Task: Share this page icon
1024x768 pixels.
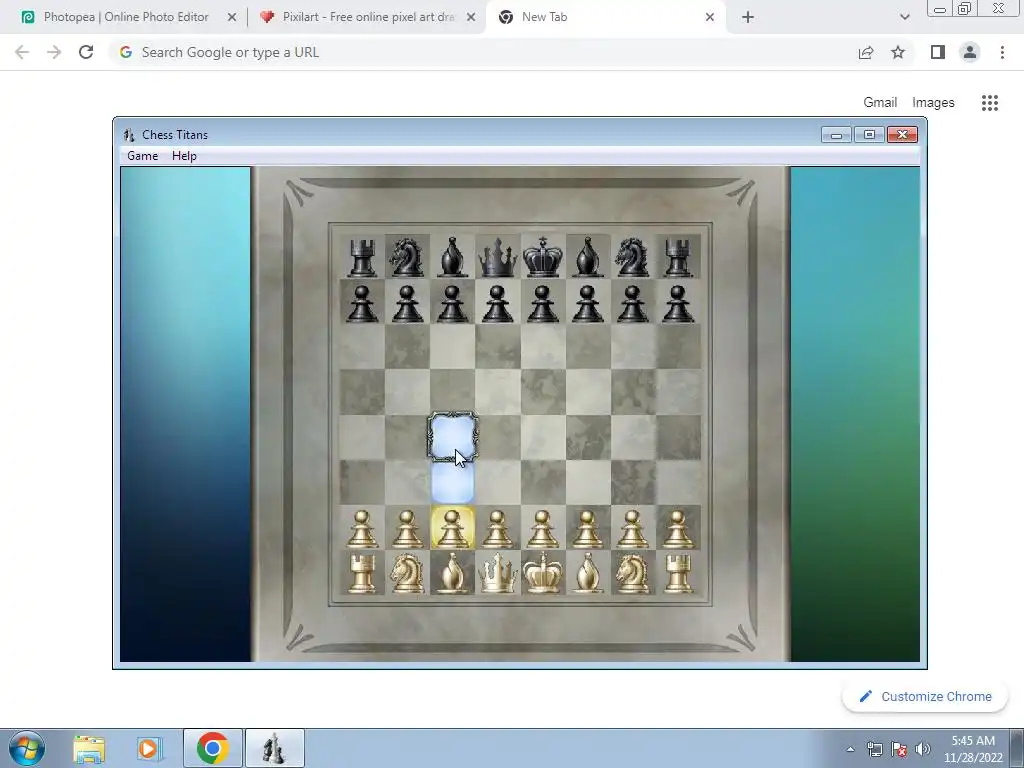Action: click(866, 52)
